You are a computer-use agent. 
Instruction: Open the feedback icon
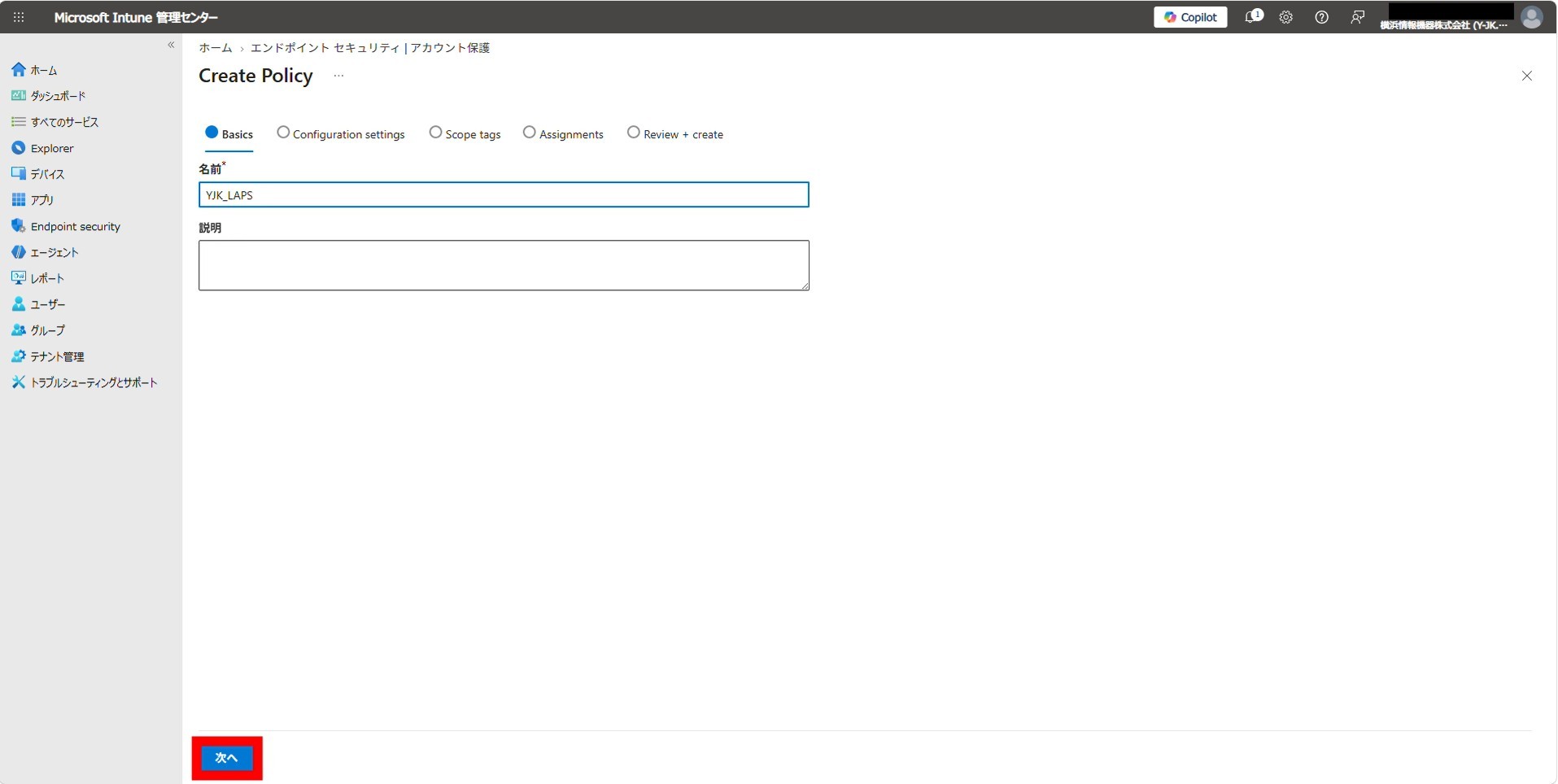click(x=1357, y=17)
